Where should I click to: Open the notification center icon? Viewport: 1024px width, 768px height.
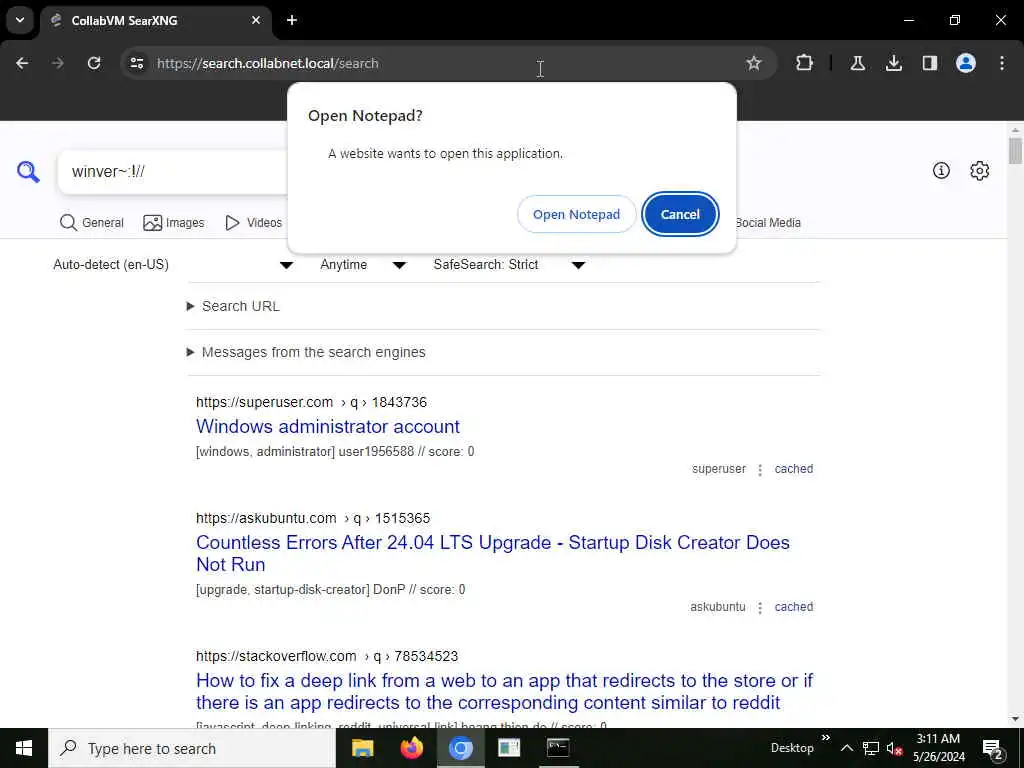[x=993, y=748]
